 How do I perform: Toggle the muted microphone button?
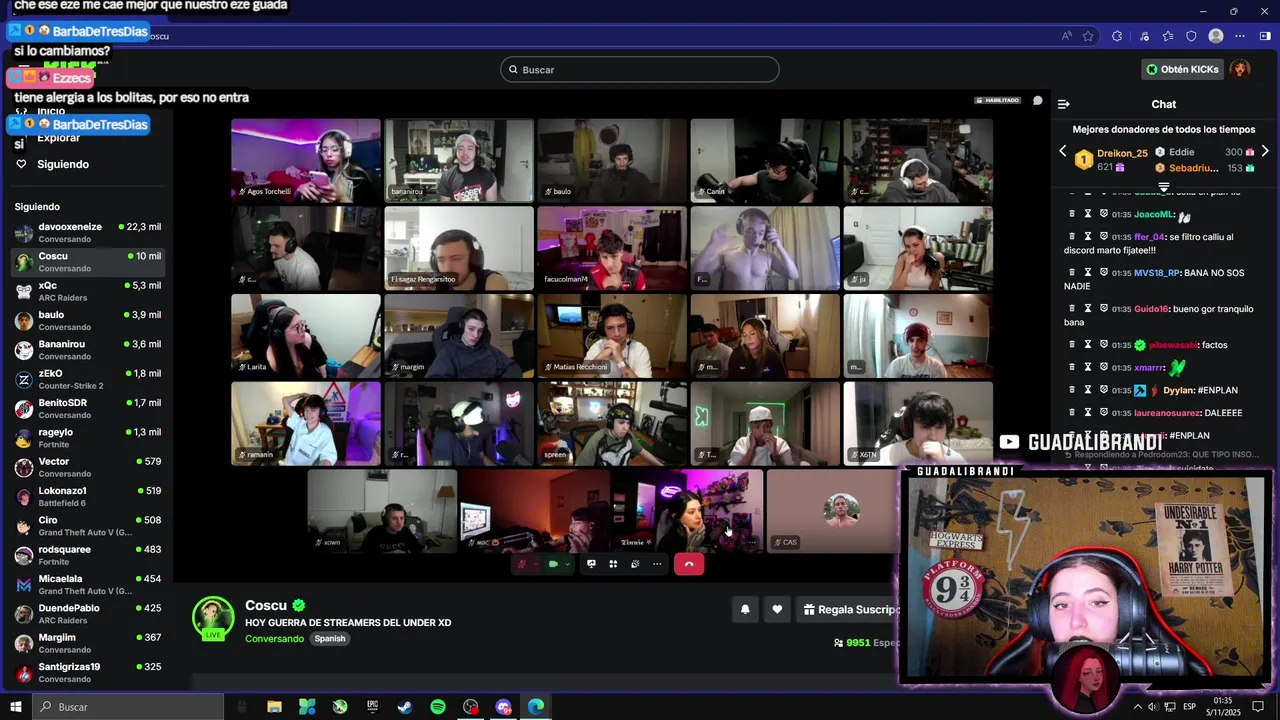[x=521, y=564]
